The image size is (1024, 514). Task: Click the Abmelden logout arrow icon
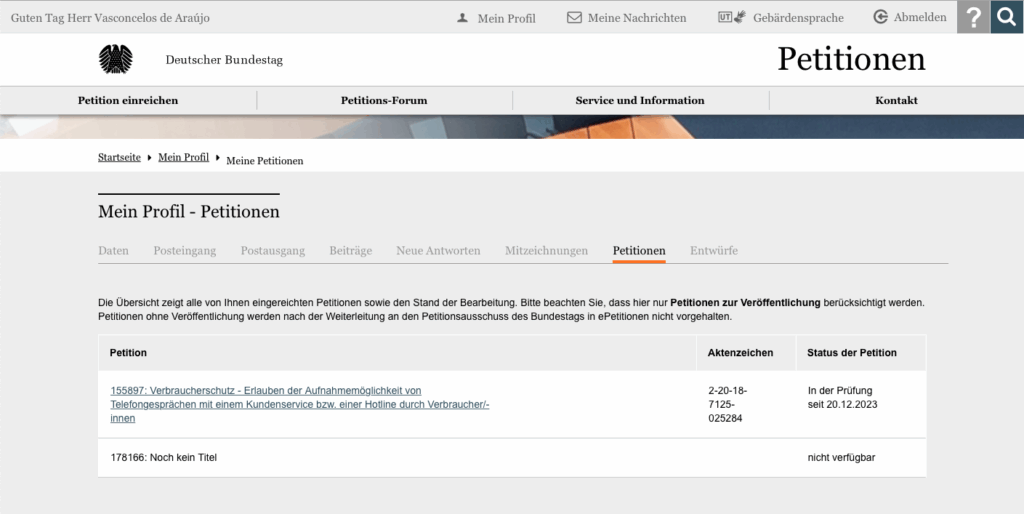tap(880, 18)
